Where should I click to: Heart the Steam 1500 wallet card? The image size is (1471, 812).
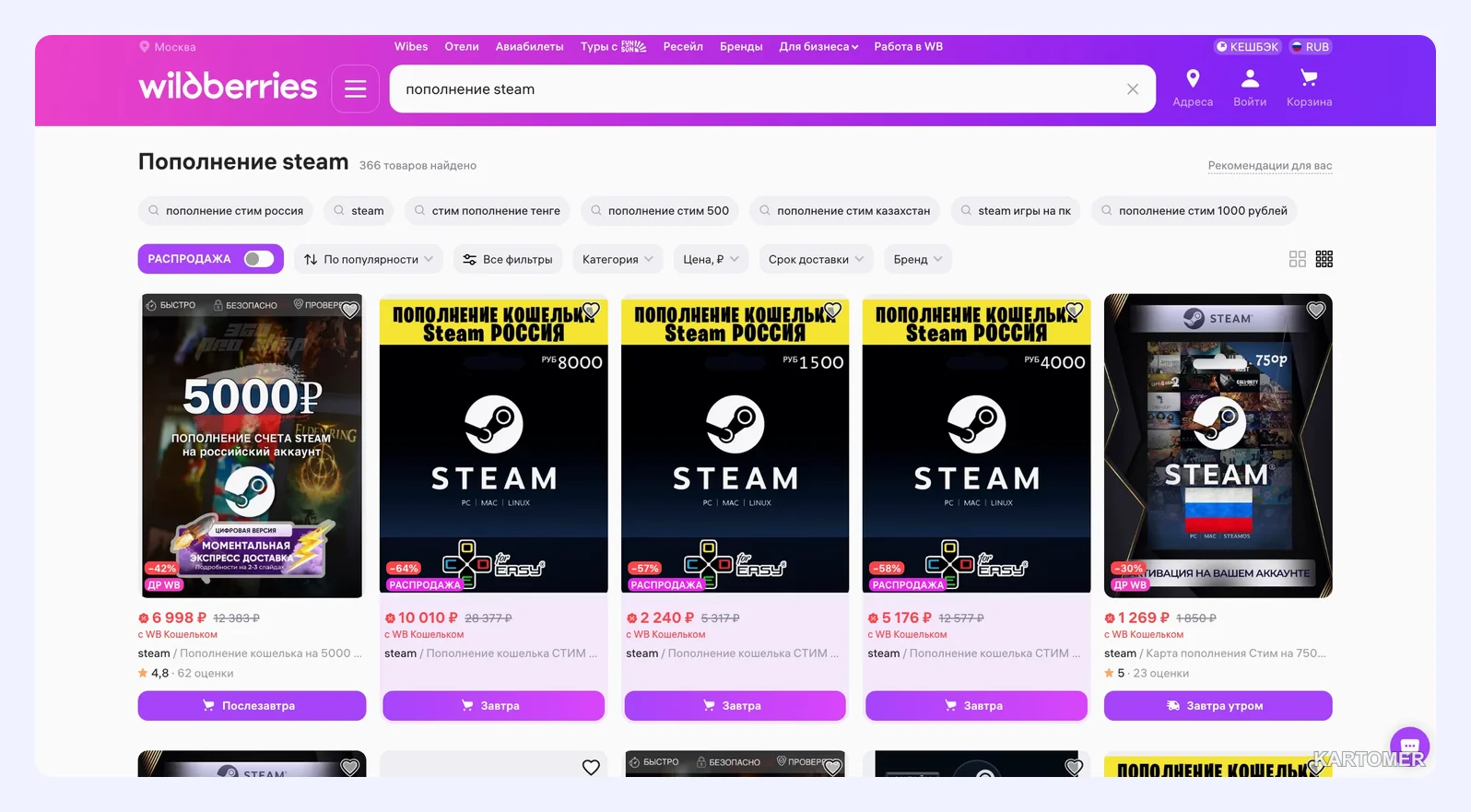pos(833,310)
